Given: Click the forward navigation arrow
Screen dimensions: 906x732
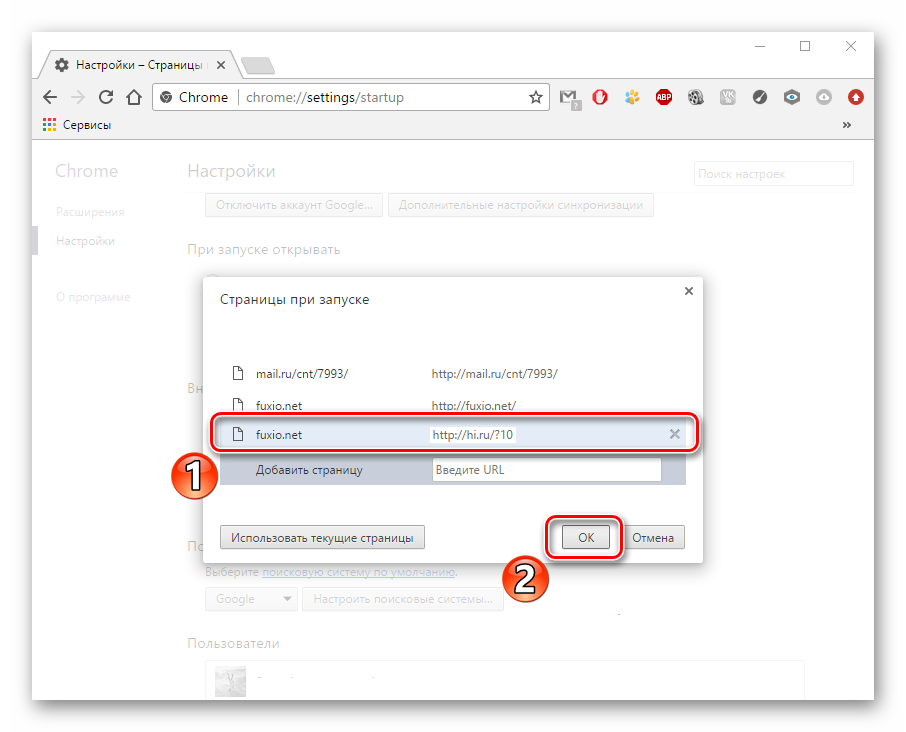Looking at the screenshot, I should point(77,97).
